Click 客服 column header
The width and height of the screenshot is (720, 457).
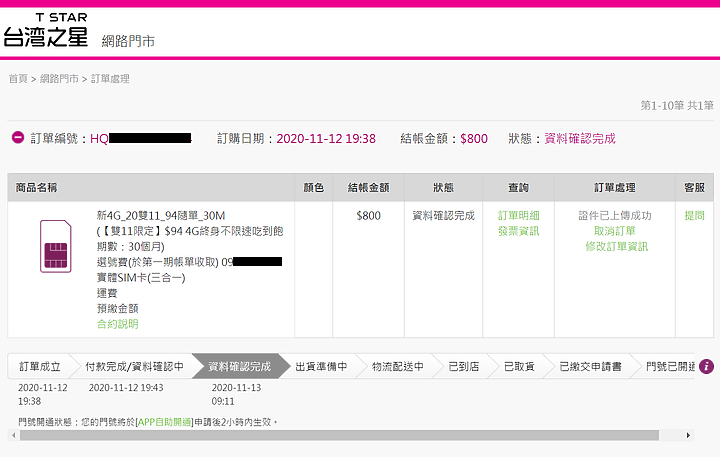tap(694, 187)
